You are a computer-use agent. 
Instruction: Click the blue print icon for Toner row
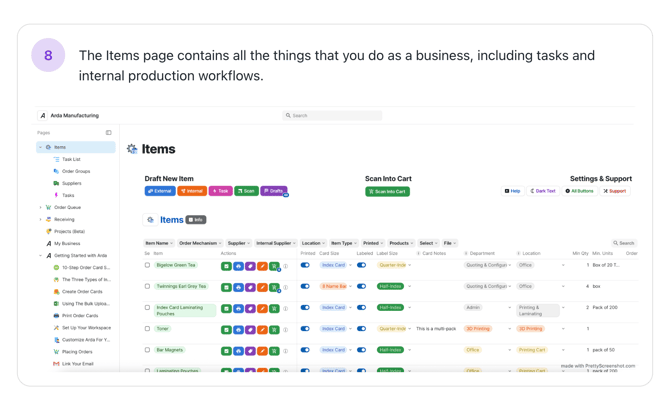pos(239,329)
